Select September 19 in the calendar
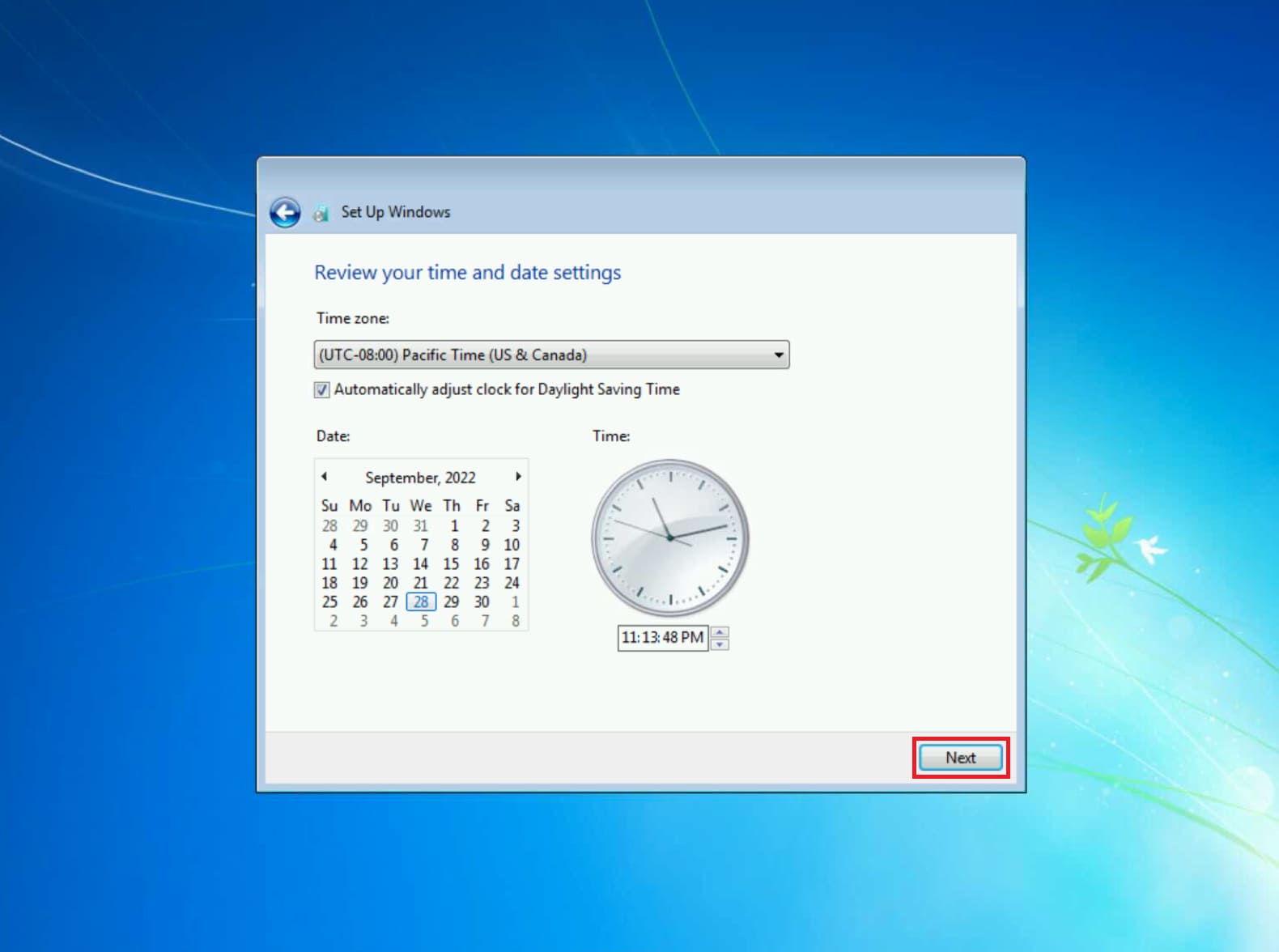The height and width of the screenshot is (952, 1279). pos(360,583)
